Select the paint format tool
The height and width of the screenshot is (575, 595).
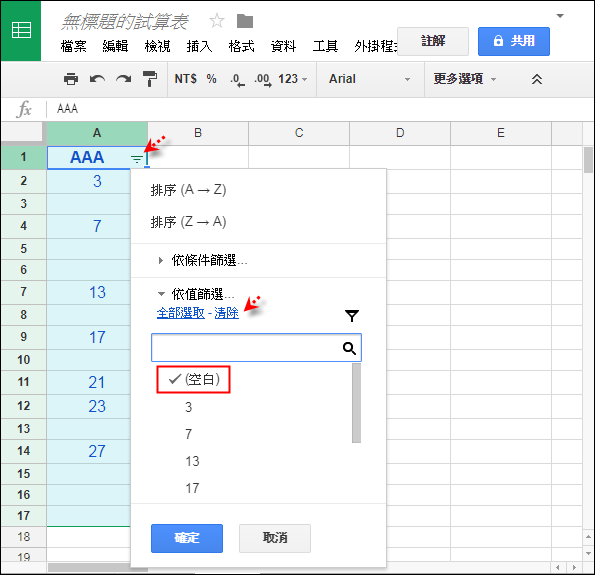[x=150, y=79]
